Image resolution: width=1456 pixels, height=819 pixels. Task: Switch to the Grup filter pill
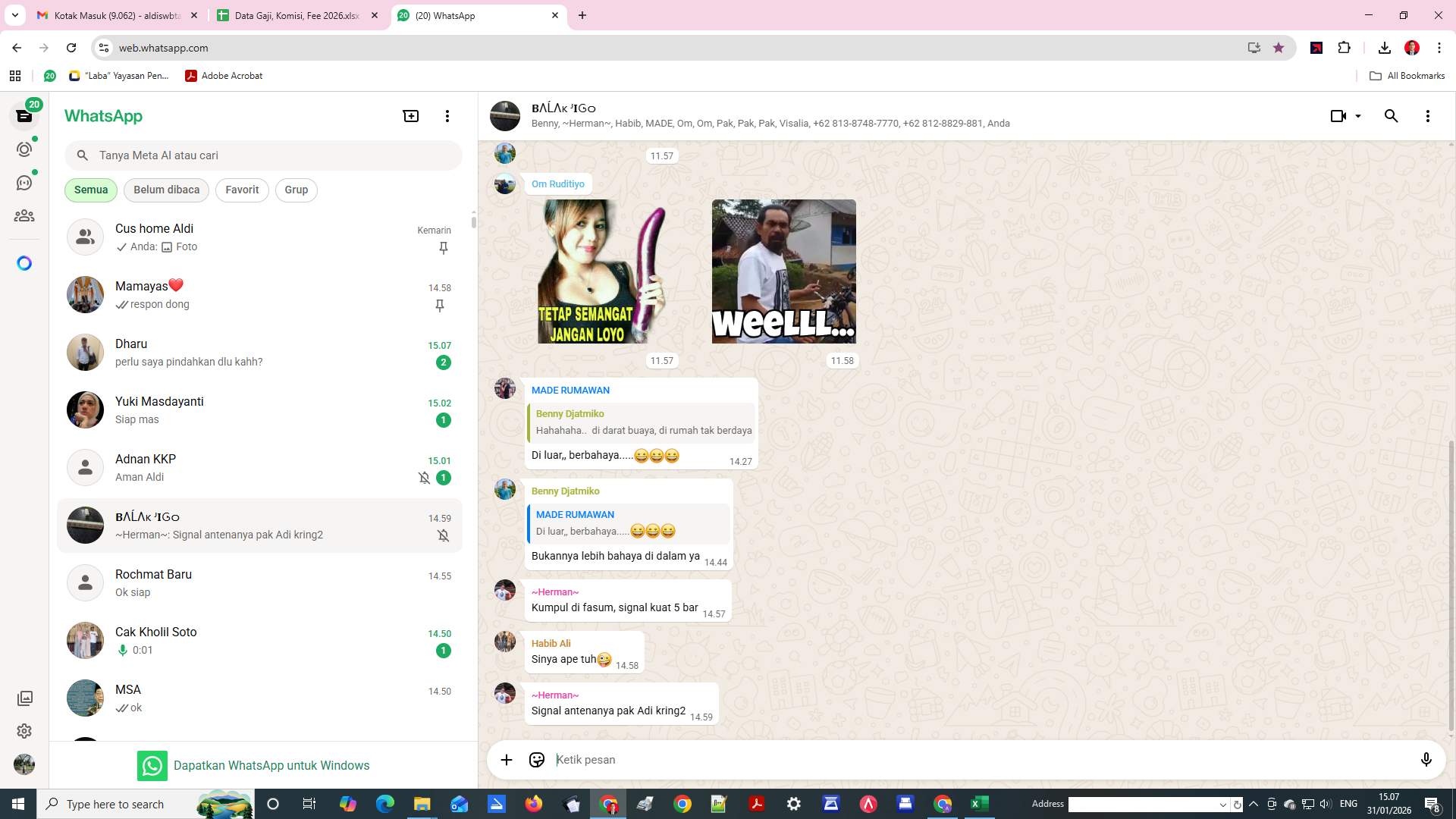296,190
